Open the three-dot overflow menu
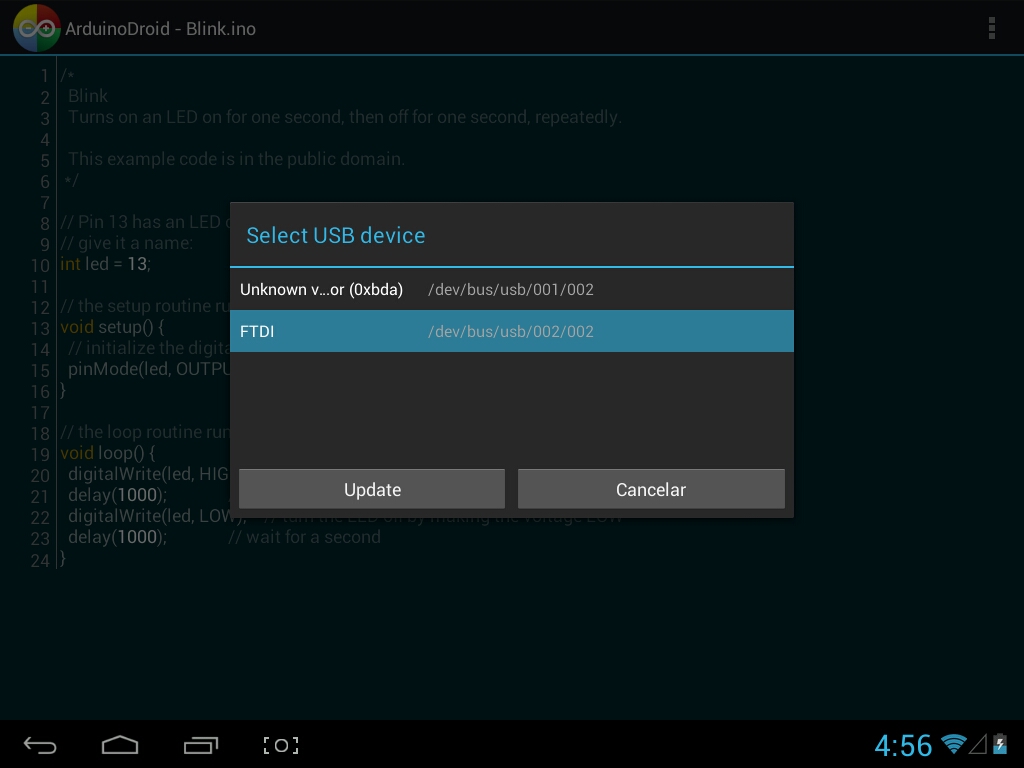This screenshot has height=768, width=1024. (991, 28)
